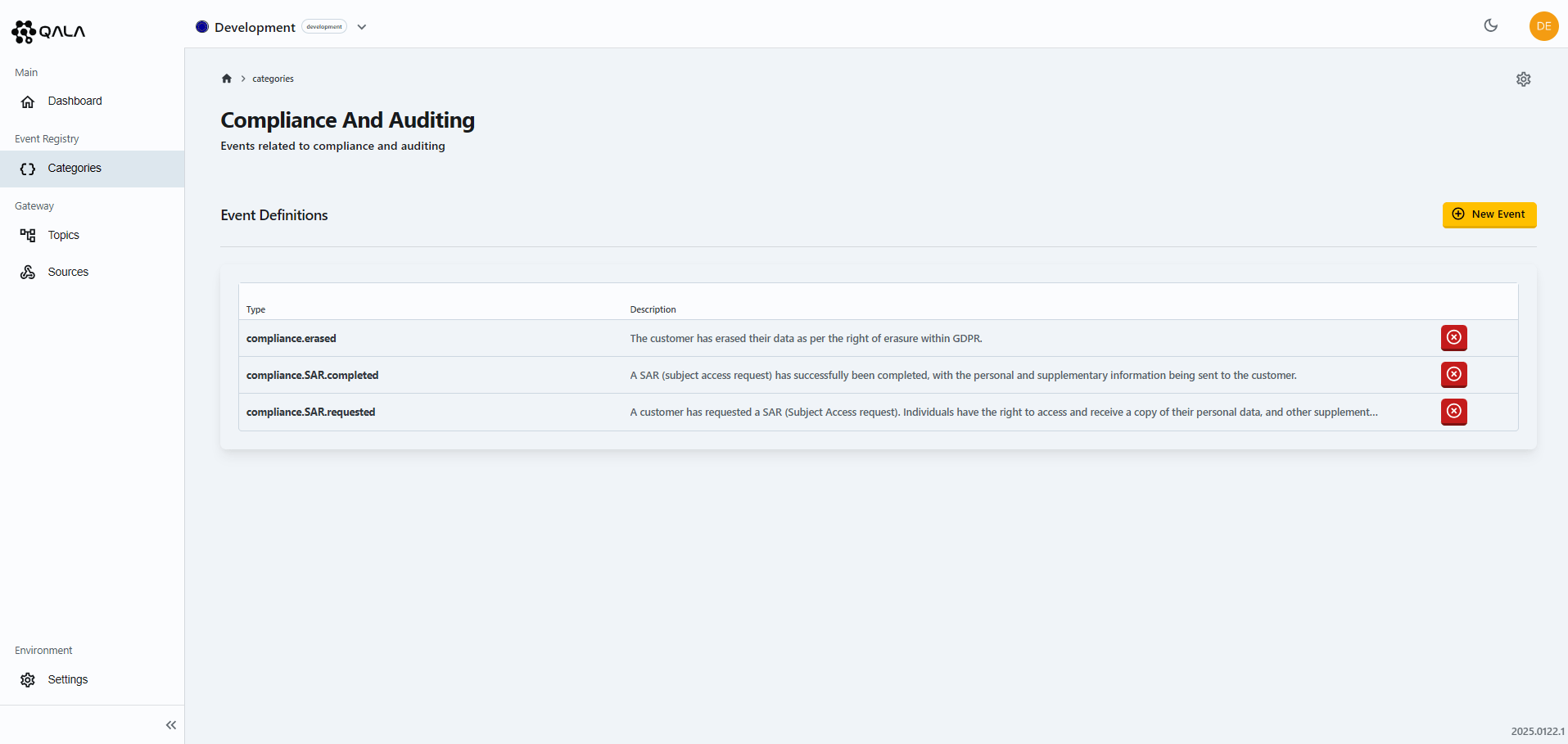Click the Qala logo in sidebar
Image resolution: width=1568 pixels, height=744 pixels.
coord(48,31)
